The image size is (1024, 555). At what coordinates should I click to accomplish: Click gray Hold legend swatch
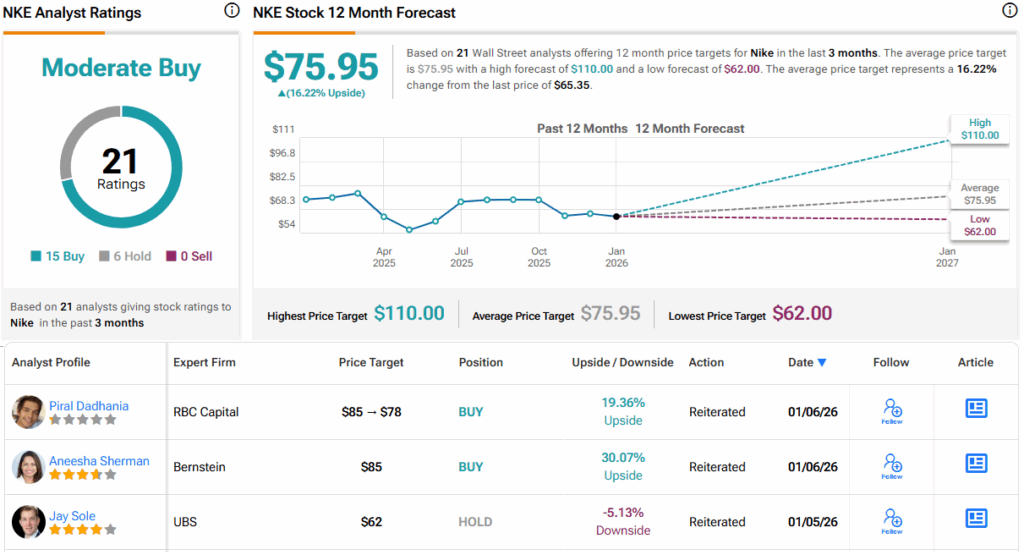pyautogui.click(x=103, y=256)
